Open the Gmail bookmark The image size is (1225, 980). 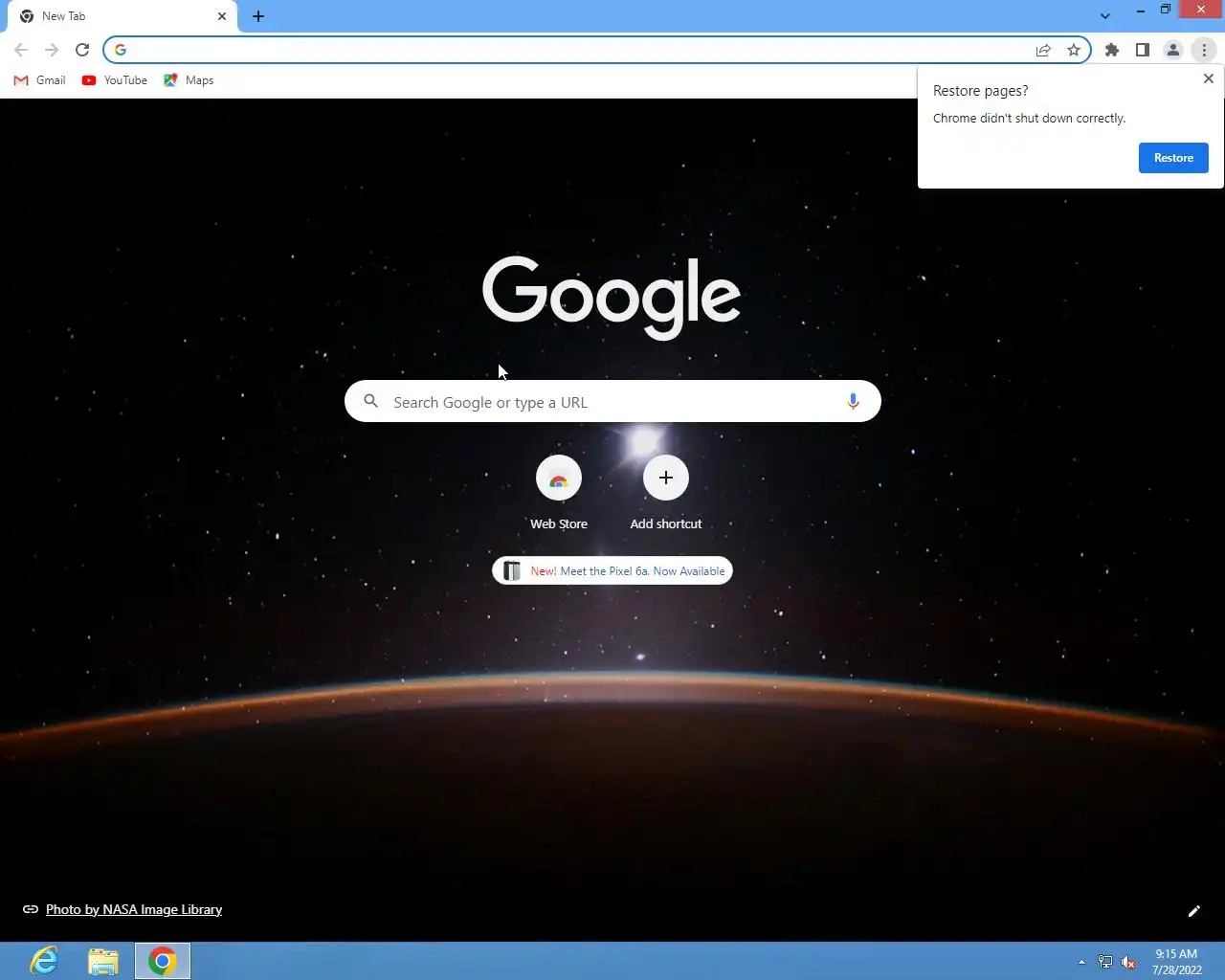click(x=39, y=80)
